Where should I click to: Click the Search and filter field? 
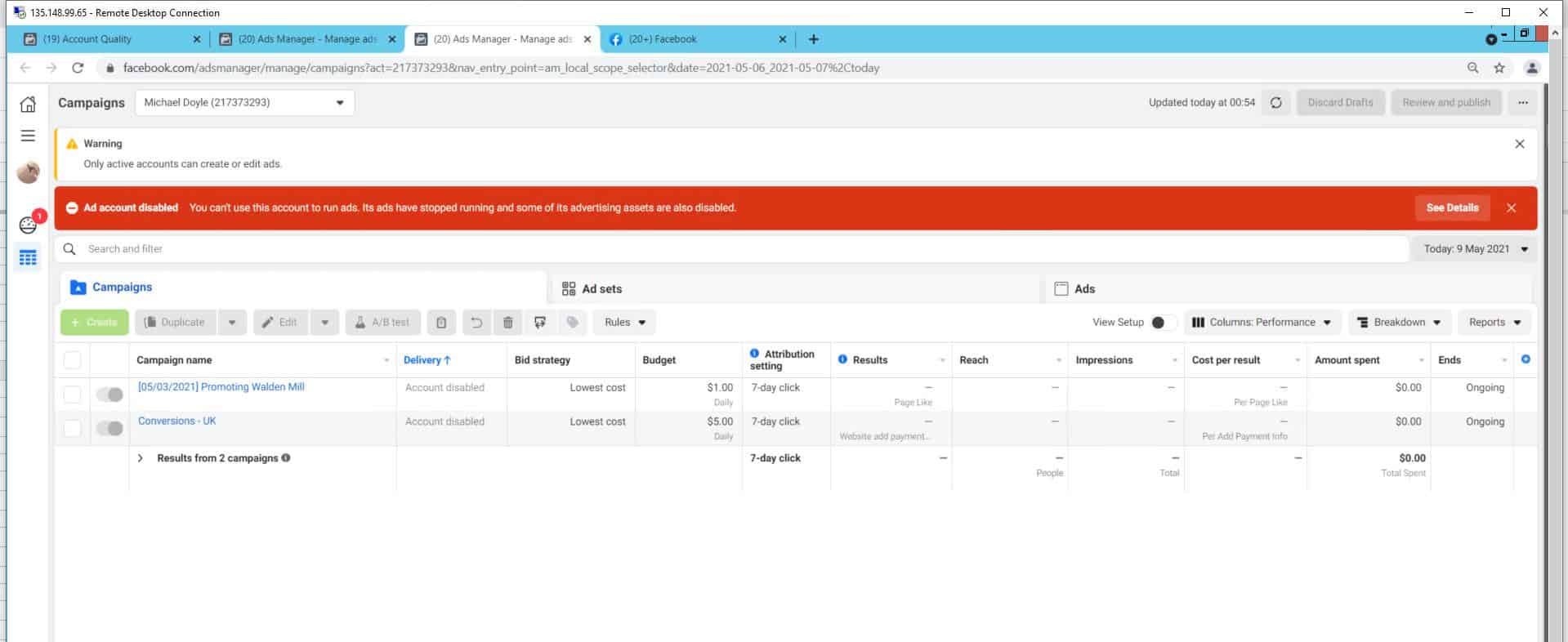pyautogui.click(x=735, y=249)
